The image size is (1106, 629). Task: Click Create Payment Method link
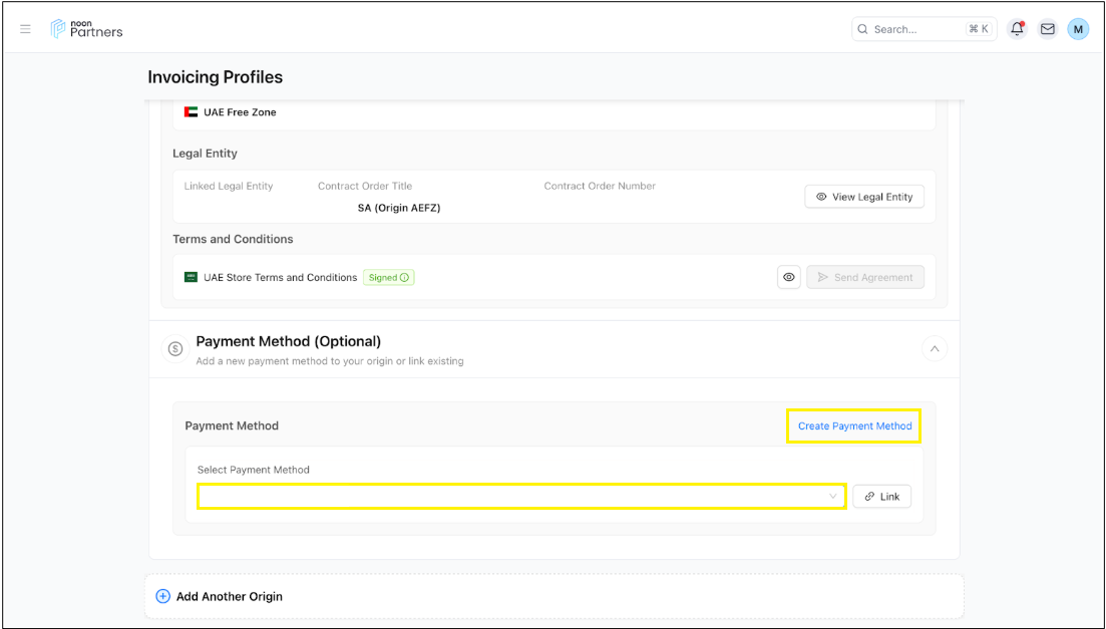(x=854, y=426)
